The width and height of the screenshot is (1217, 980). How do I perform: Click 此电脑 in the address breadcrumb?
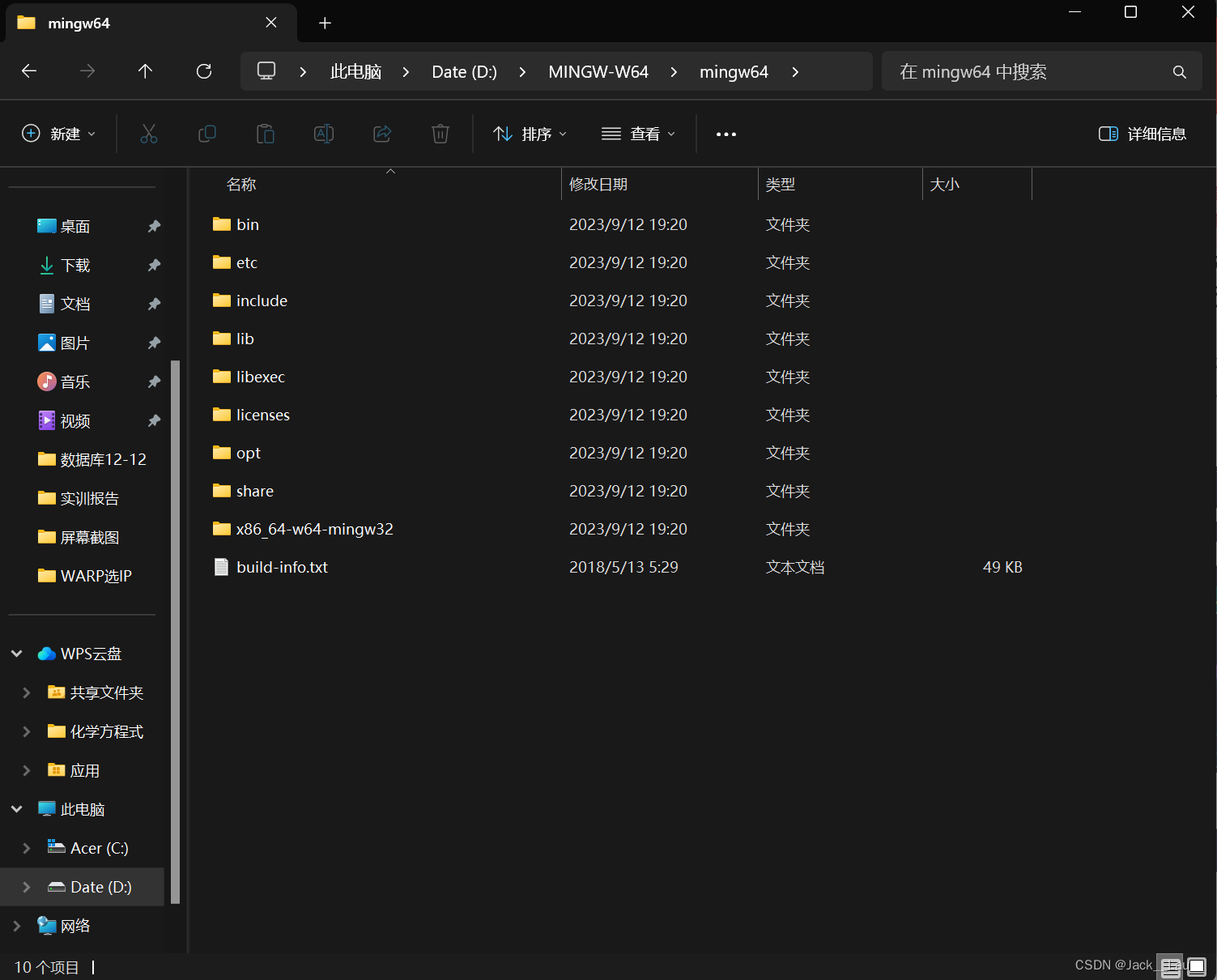pyautogui.click(x=355, y=72)
